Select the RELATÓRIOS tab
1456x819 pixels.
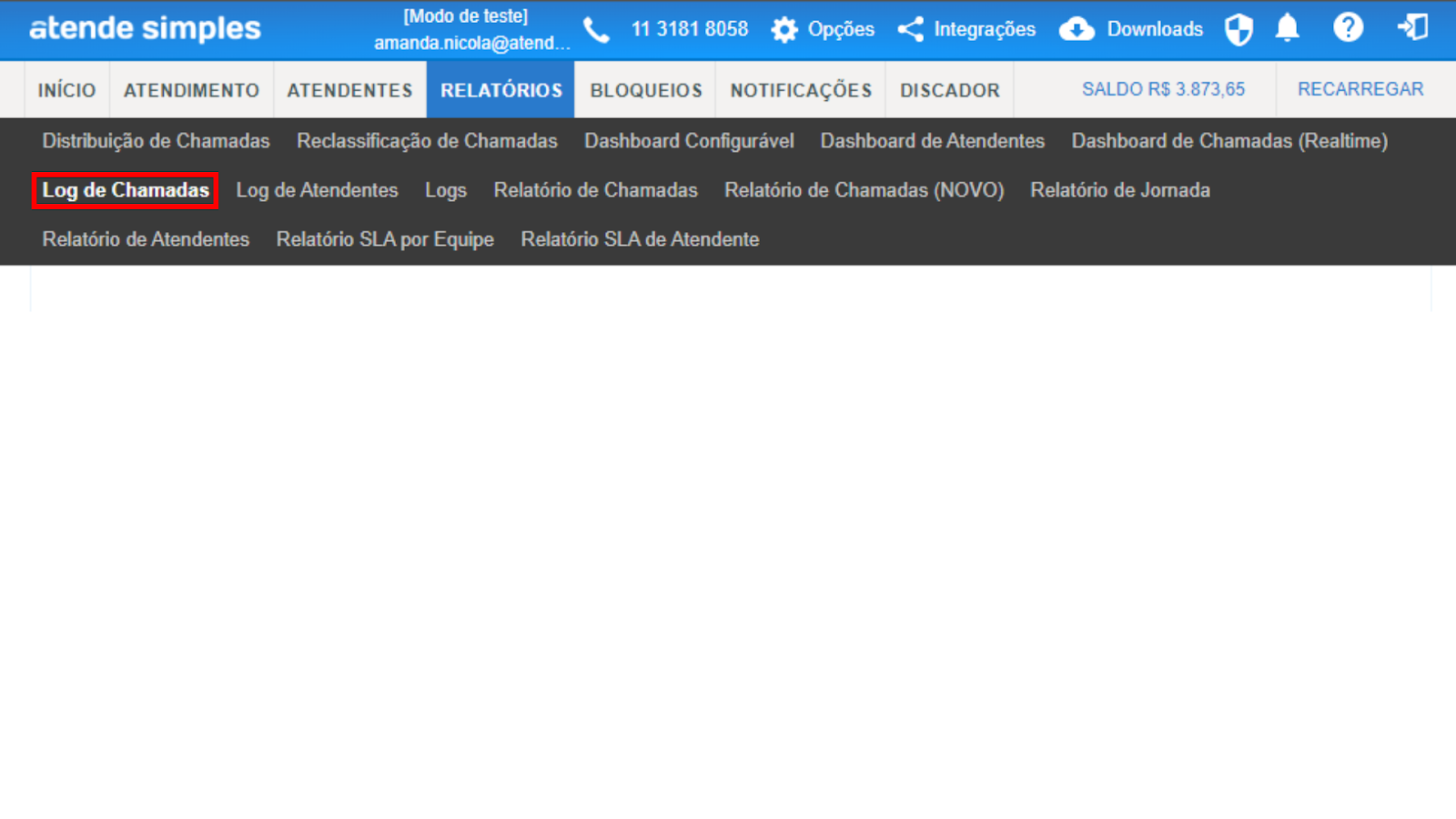click(x=500, y=90)
